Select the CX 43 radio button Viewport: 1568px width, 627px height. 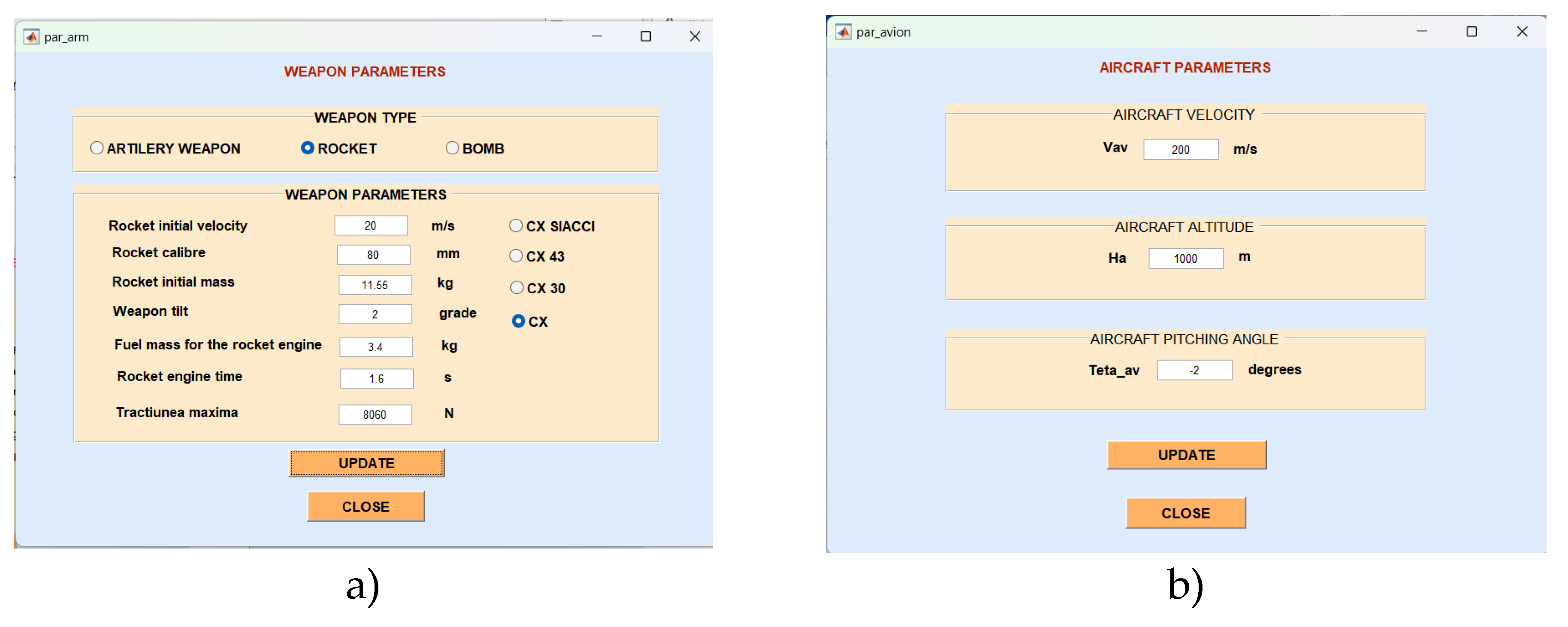(516, 256)
